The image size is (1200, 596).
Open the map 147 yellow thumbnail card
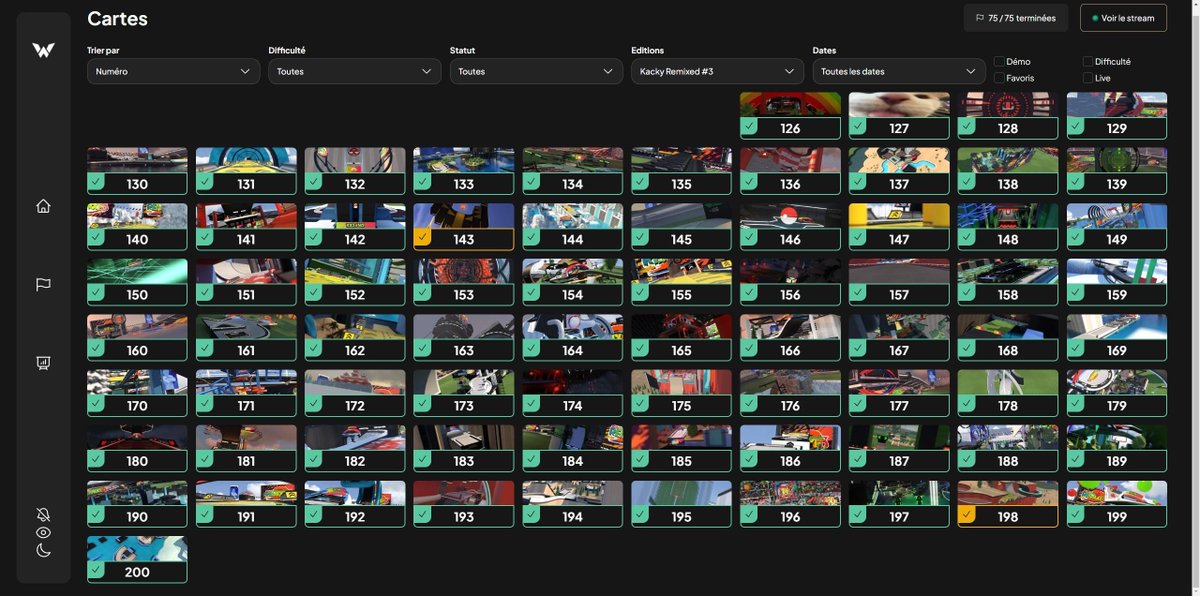899,227
